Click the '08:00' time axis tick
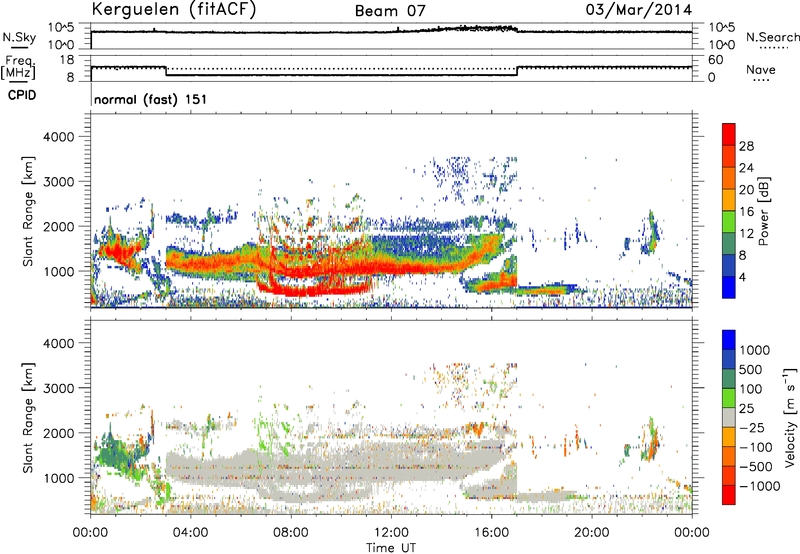Screen dimensions: 800x554 [291, 533]
